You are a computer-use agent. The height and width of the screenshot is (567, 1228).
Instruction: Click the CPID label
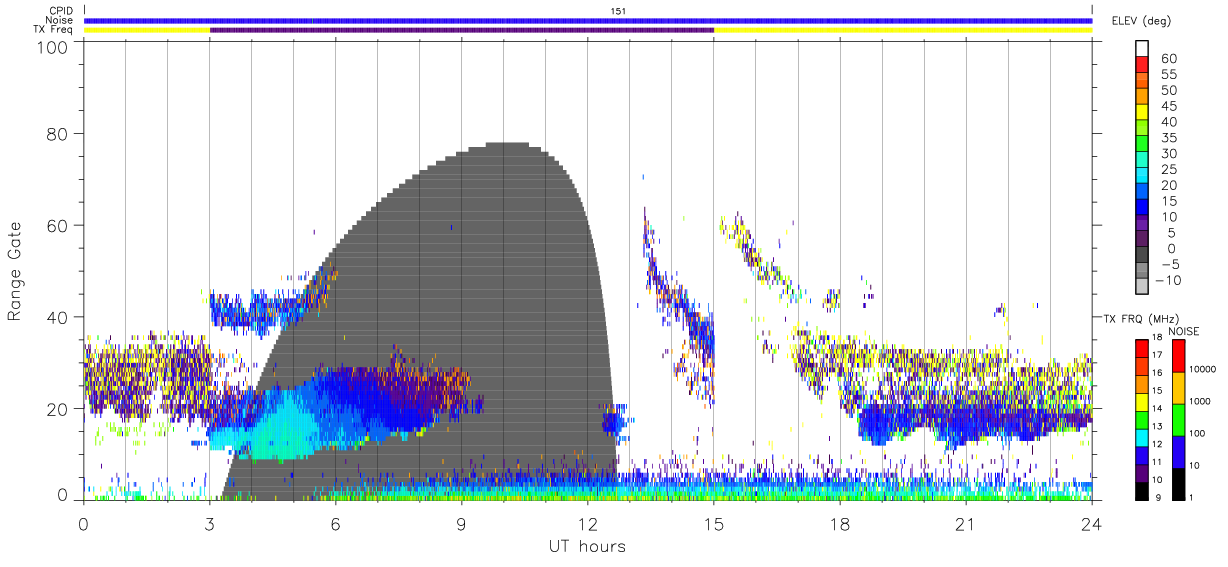[61, 11]
